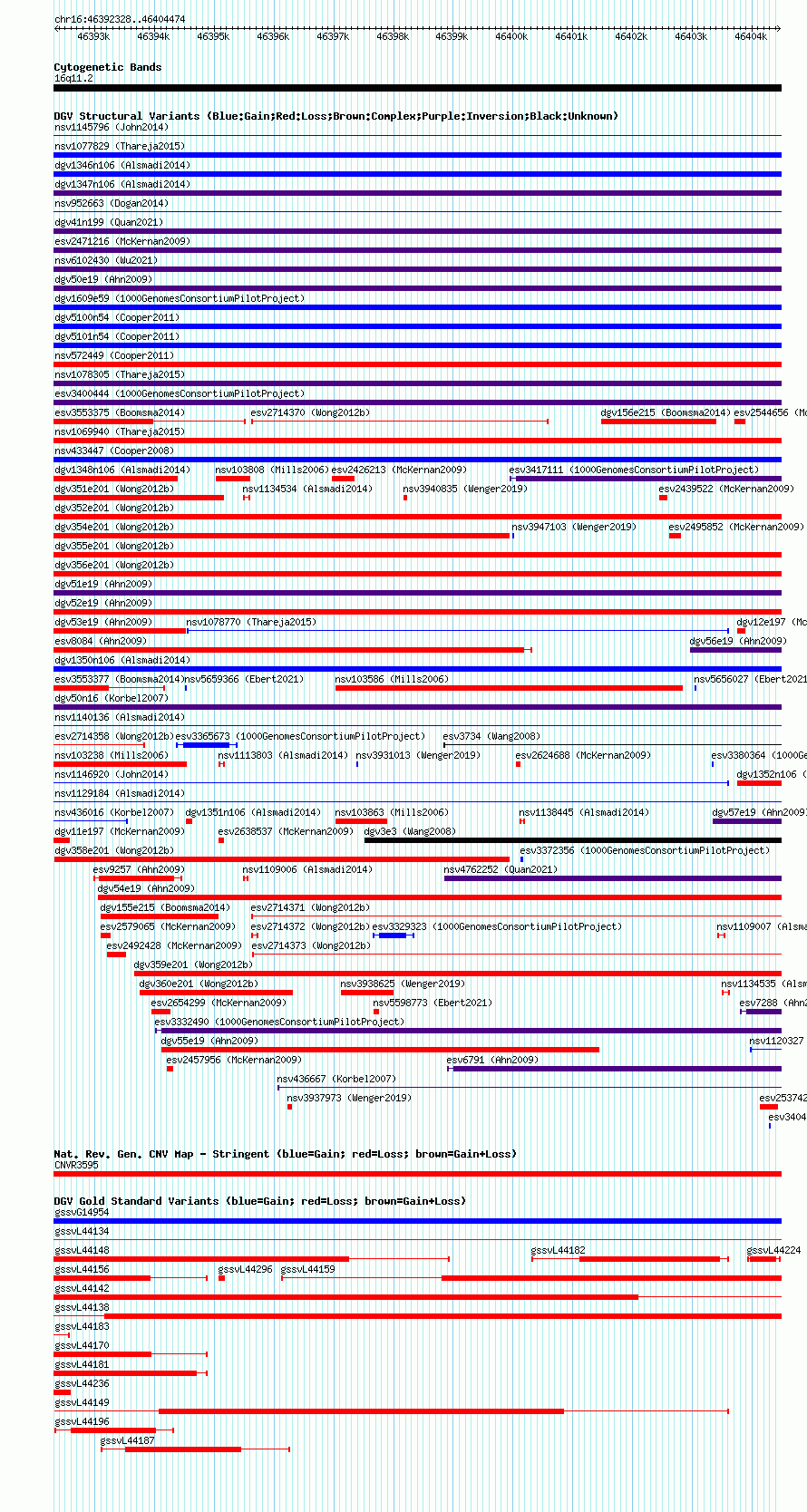Image resolution: width=807 pixels, height=1512 pixels.
Task: Open nsv3947103 (Wenger2019) variant
Action: [x=574, y=527]
